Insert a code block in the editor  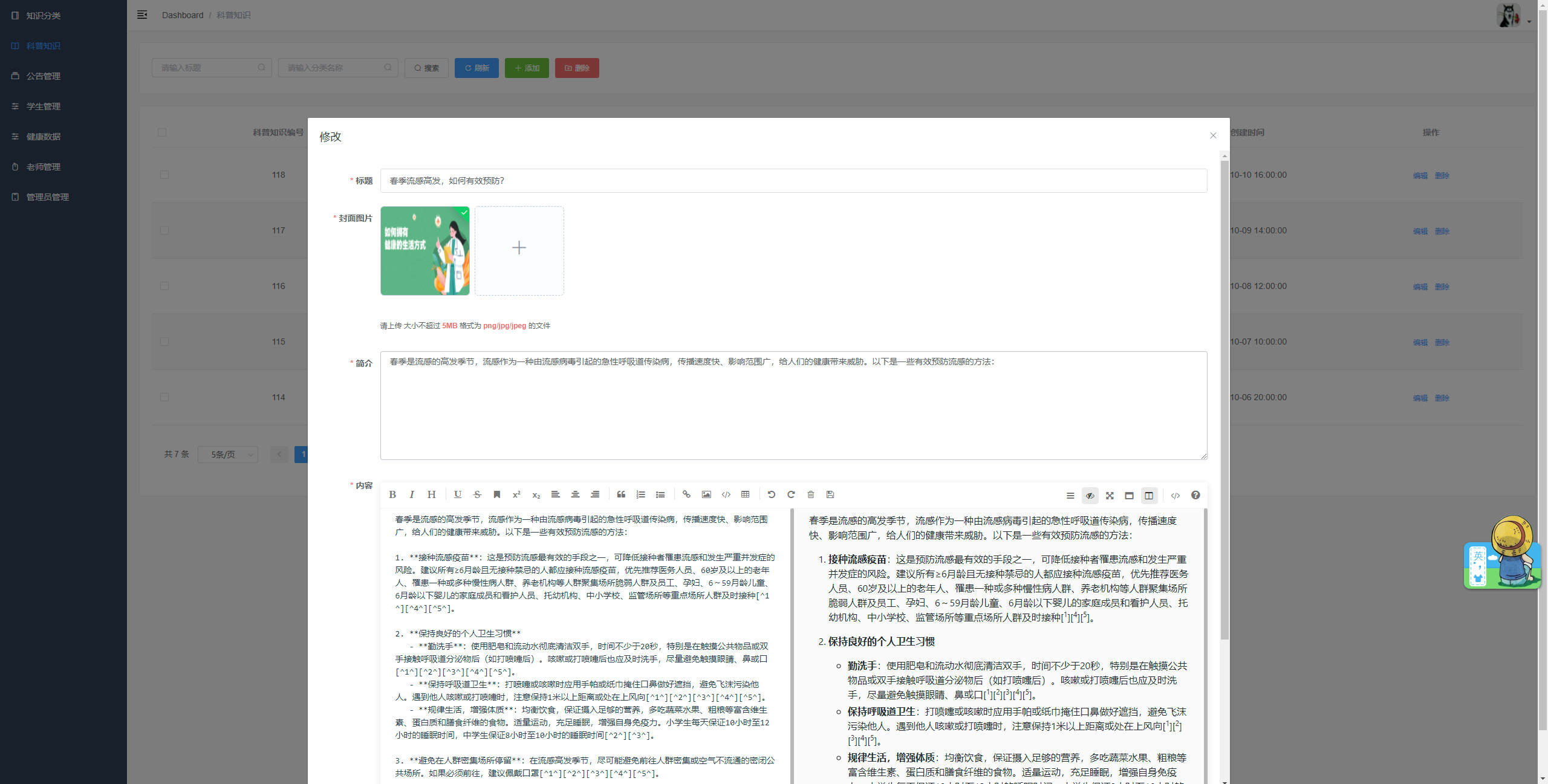point(726,494)
